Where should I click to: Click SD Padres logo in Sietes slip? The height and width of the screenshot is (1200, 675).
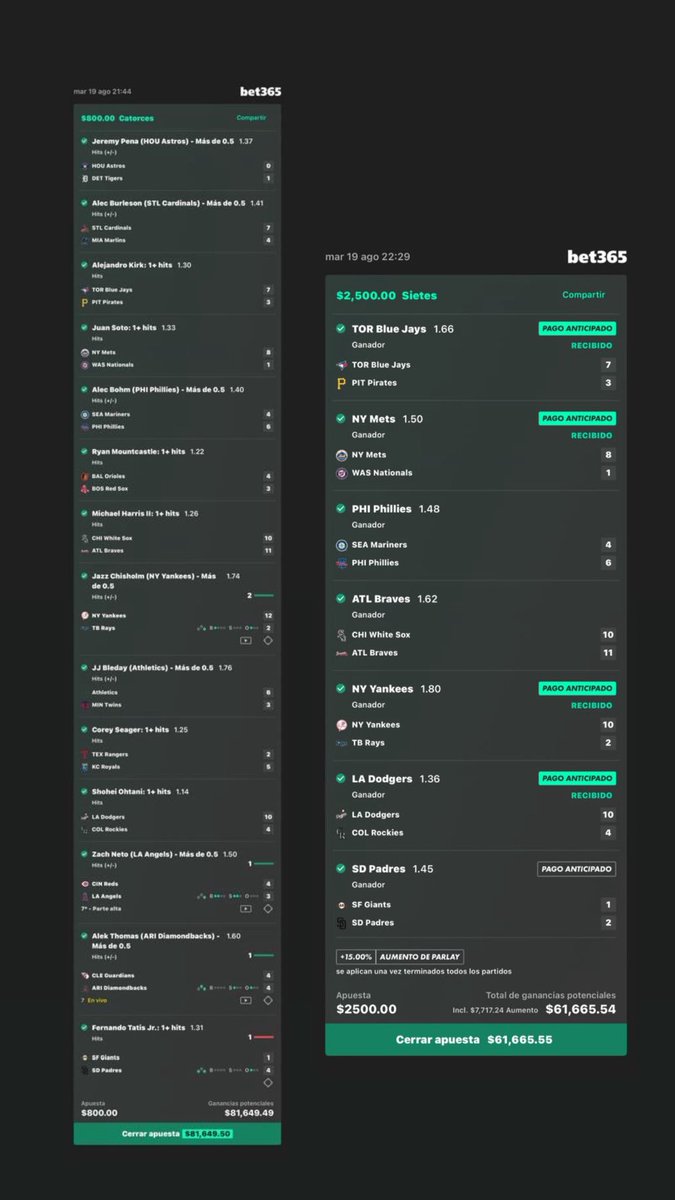(342, 923)
